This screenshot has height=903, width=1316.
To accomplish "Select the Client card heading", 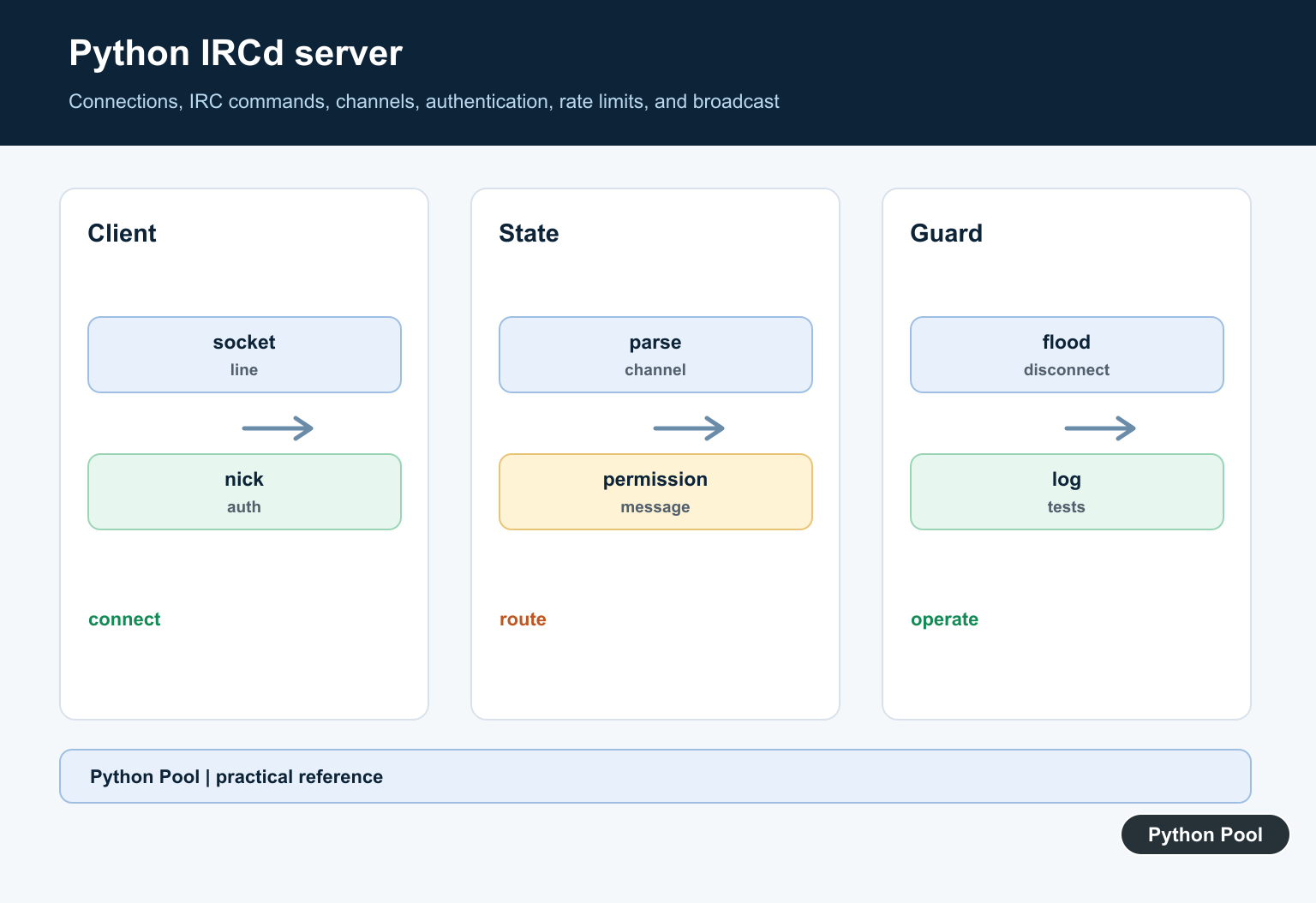I will pyautogui.click(x=122, y=233).
